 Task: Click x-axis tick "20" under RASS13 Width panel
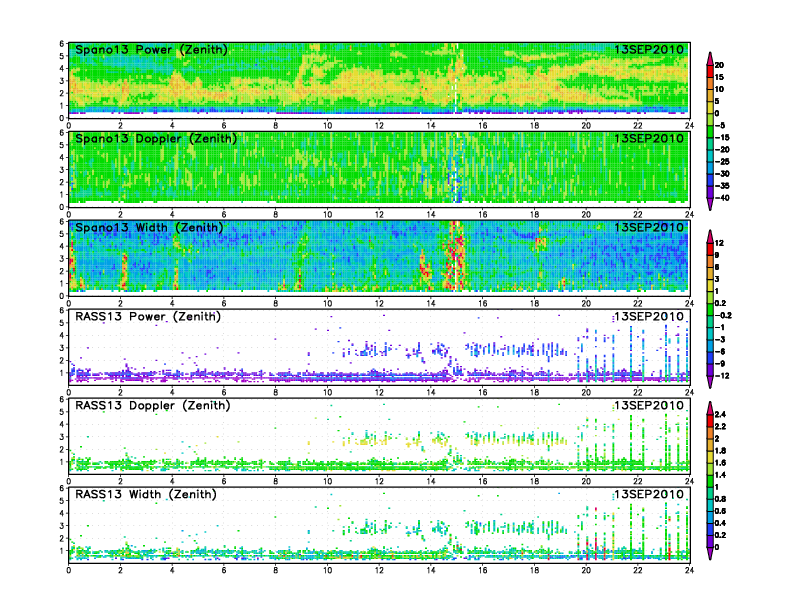tap(586, 570)
